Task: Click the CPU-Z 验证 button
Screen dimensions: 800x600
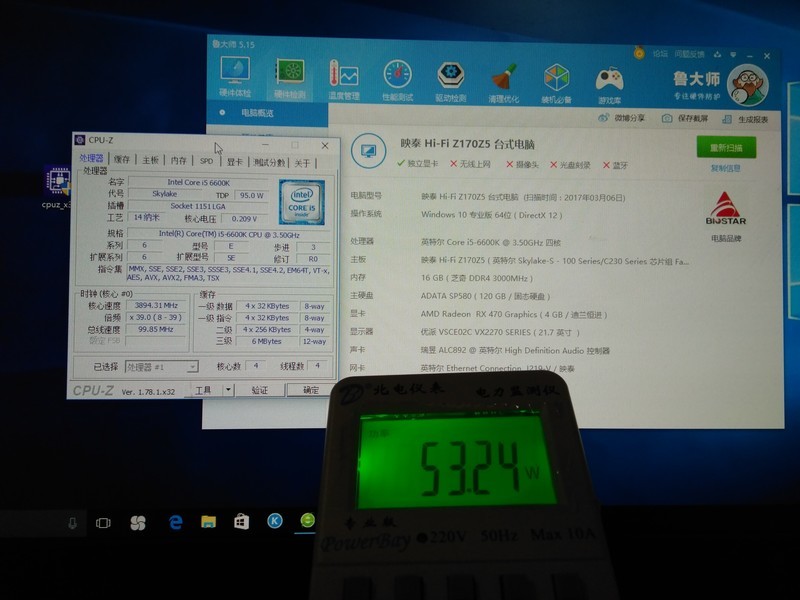Action: 260,390
